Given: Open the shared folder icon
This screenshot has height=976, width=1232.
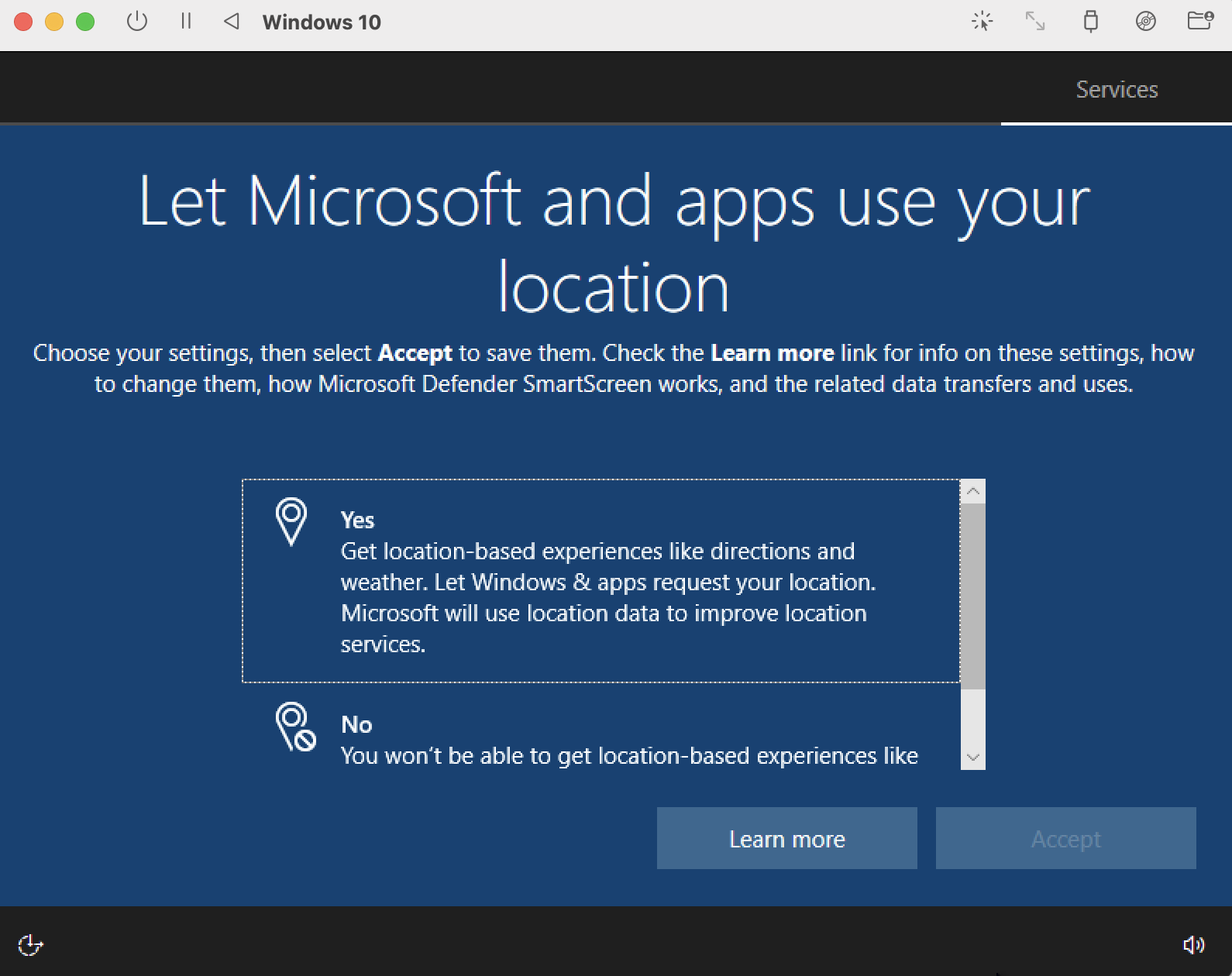Looking at the screenshot, I should tap(1200, 20).
